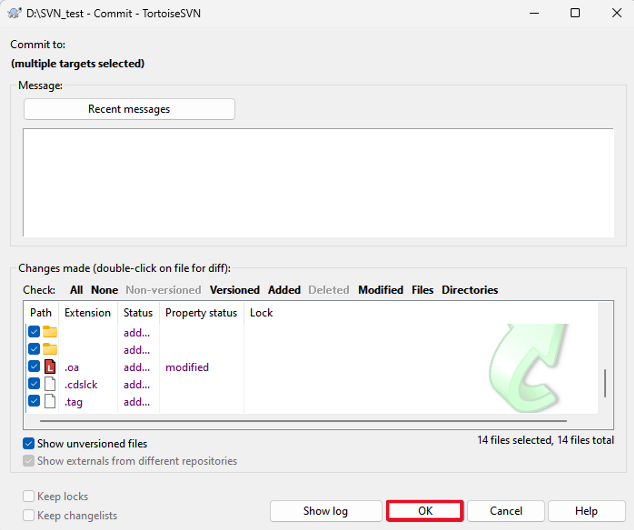The height and width of the screenshot is (530, 634).
Task: Click the file list horizontal scrollbar
Action: [x=303, y=421]
